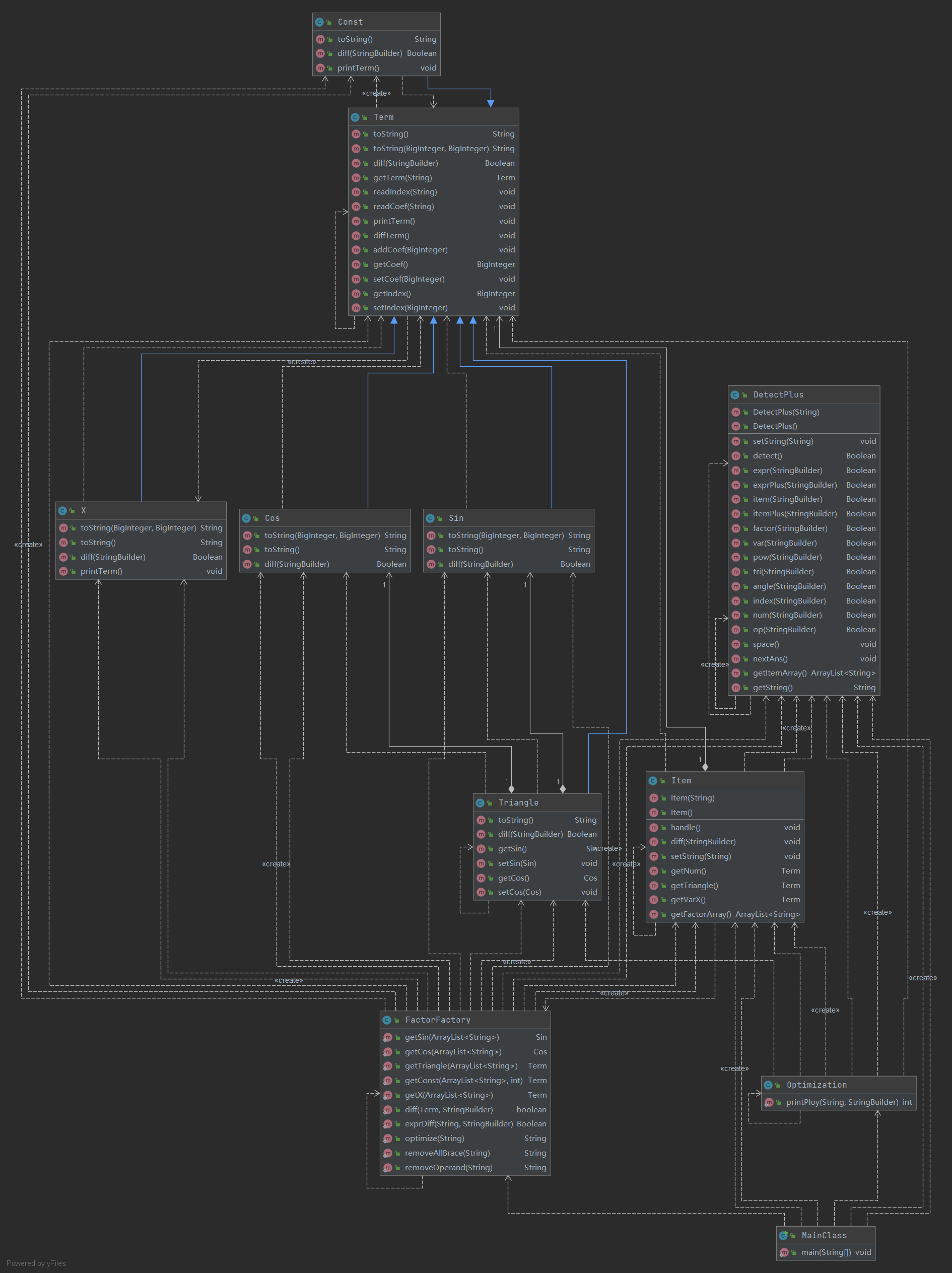Screen dimensions: 952x1273
Task: Click Item(String) constructor row
Action: click(x=725, y=797)
